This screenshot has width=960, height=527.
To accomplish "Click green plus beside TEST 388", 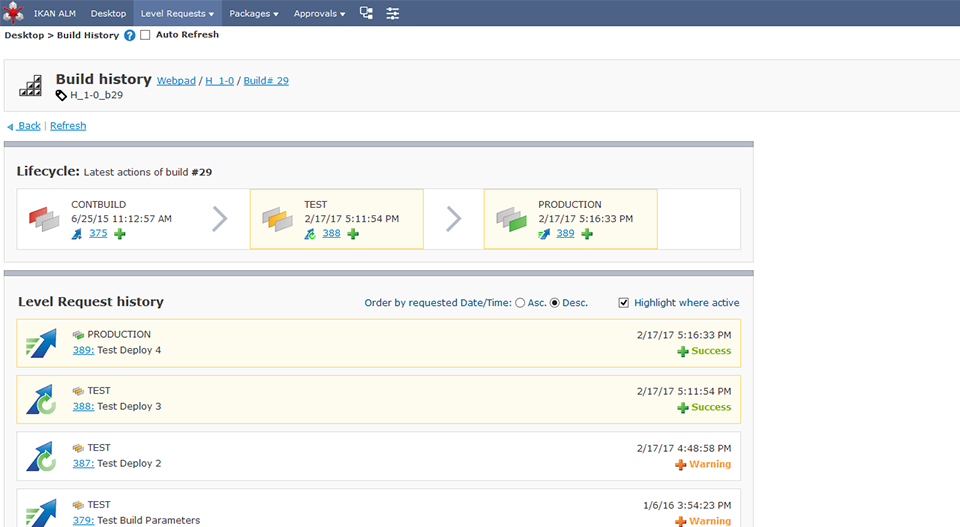I will click(353, 234).
